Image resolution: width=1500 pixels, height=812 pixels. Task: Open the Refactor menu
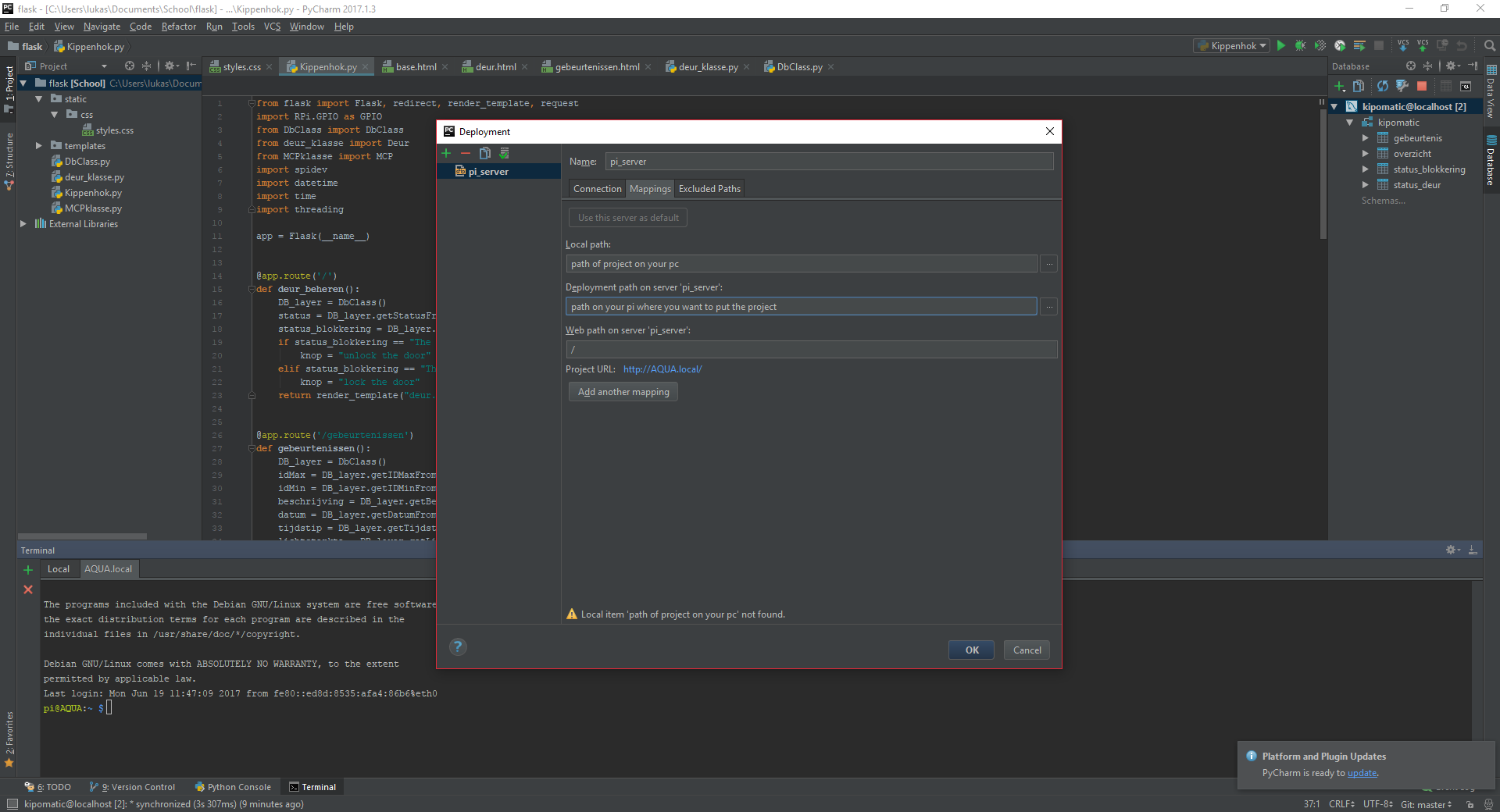pyautogui.click(x=178, y=27)
